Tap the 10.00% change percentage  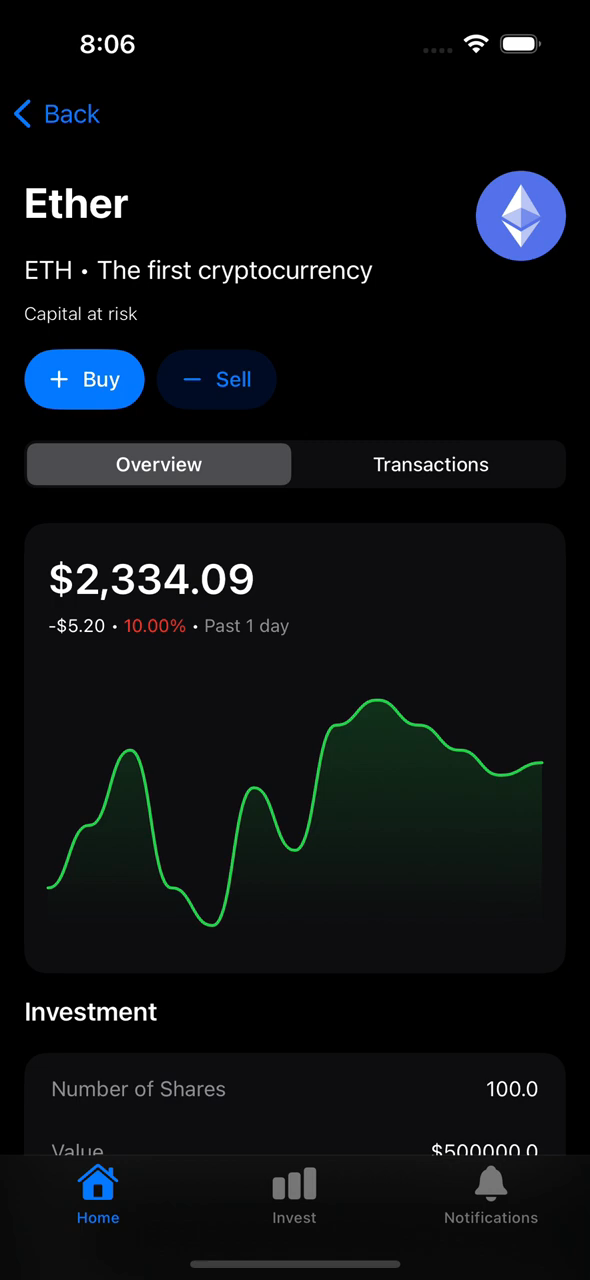point(155,626)
